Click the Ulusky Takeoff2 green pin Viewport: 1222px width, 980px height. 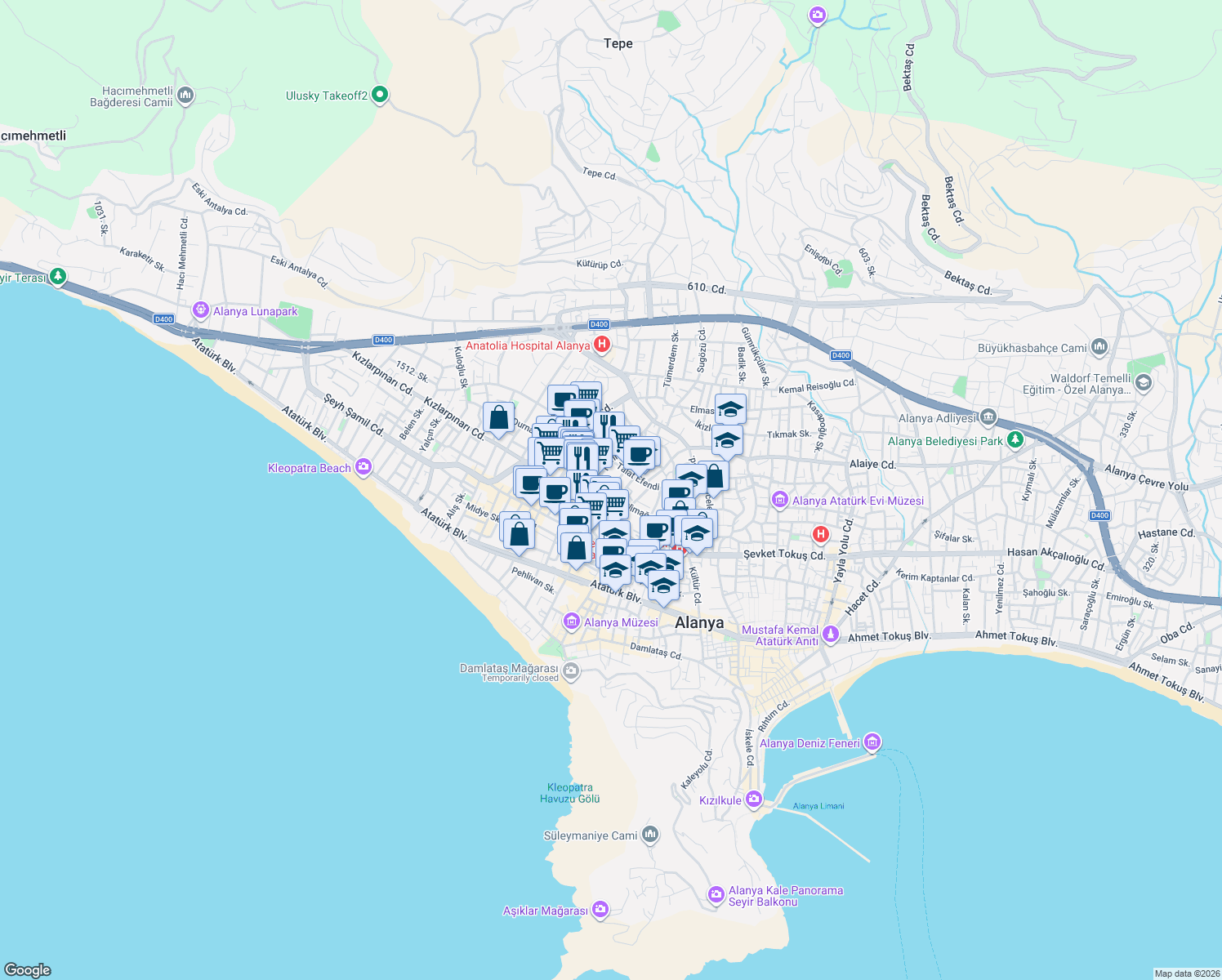click(379, 96)
